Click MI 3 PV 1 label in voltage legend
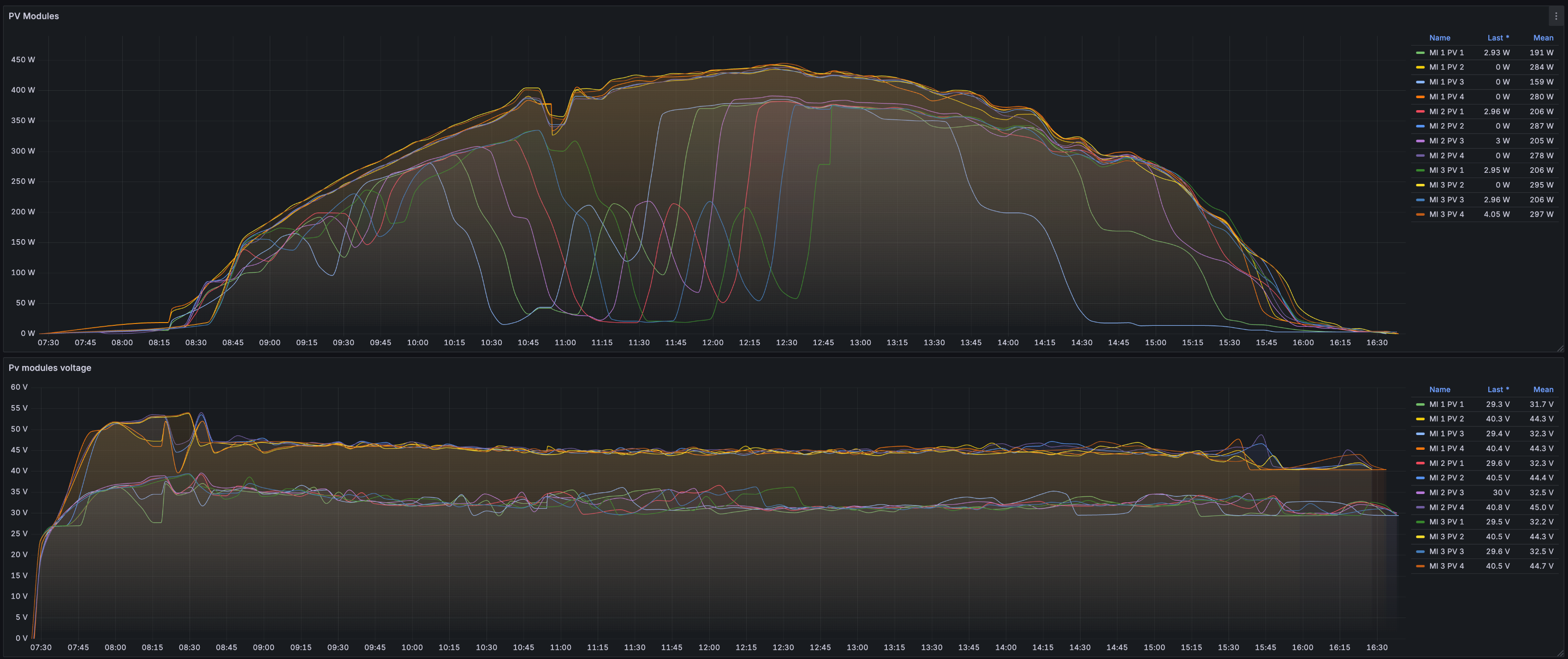 pos(1446,522)
